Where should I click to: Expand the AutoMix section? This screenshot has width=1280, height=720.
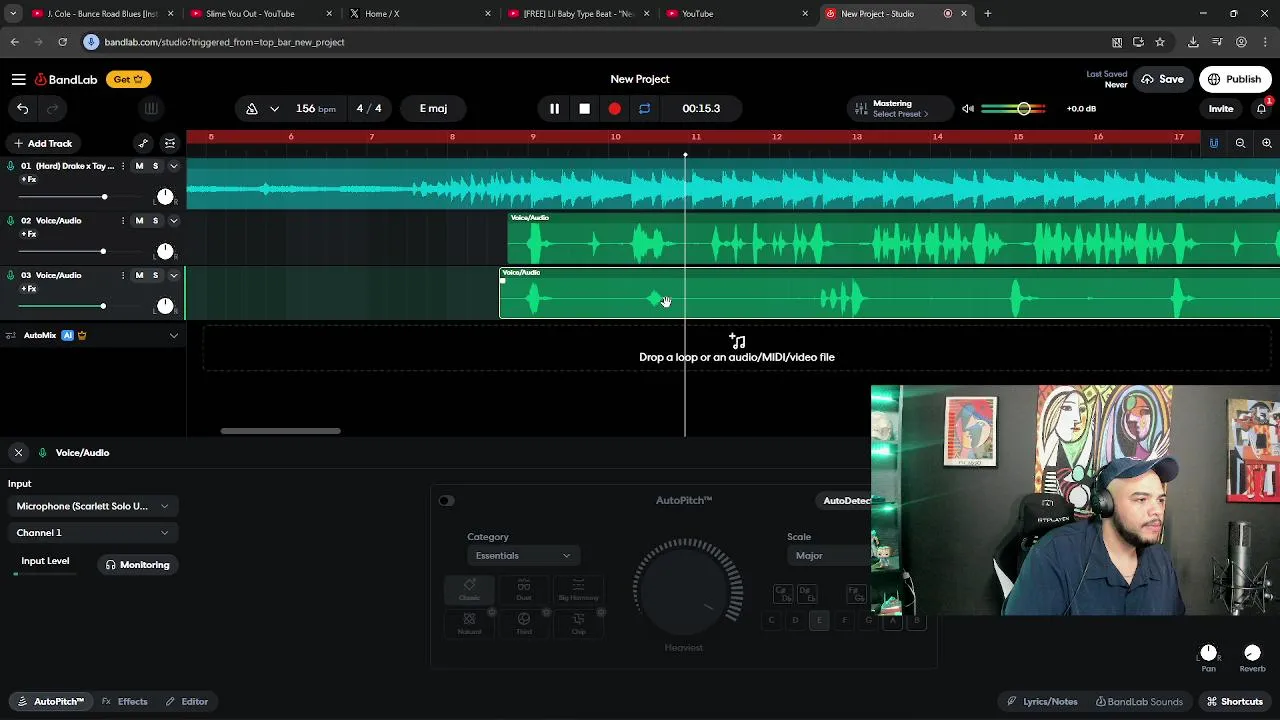tap(173, 336)
